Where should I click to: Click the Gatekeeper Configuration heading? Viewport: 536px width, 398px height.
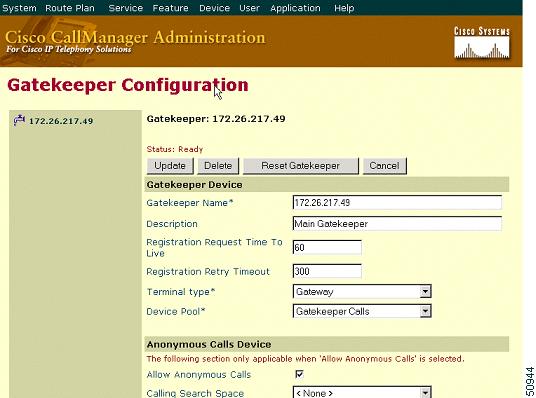coord(128,85)
